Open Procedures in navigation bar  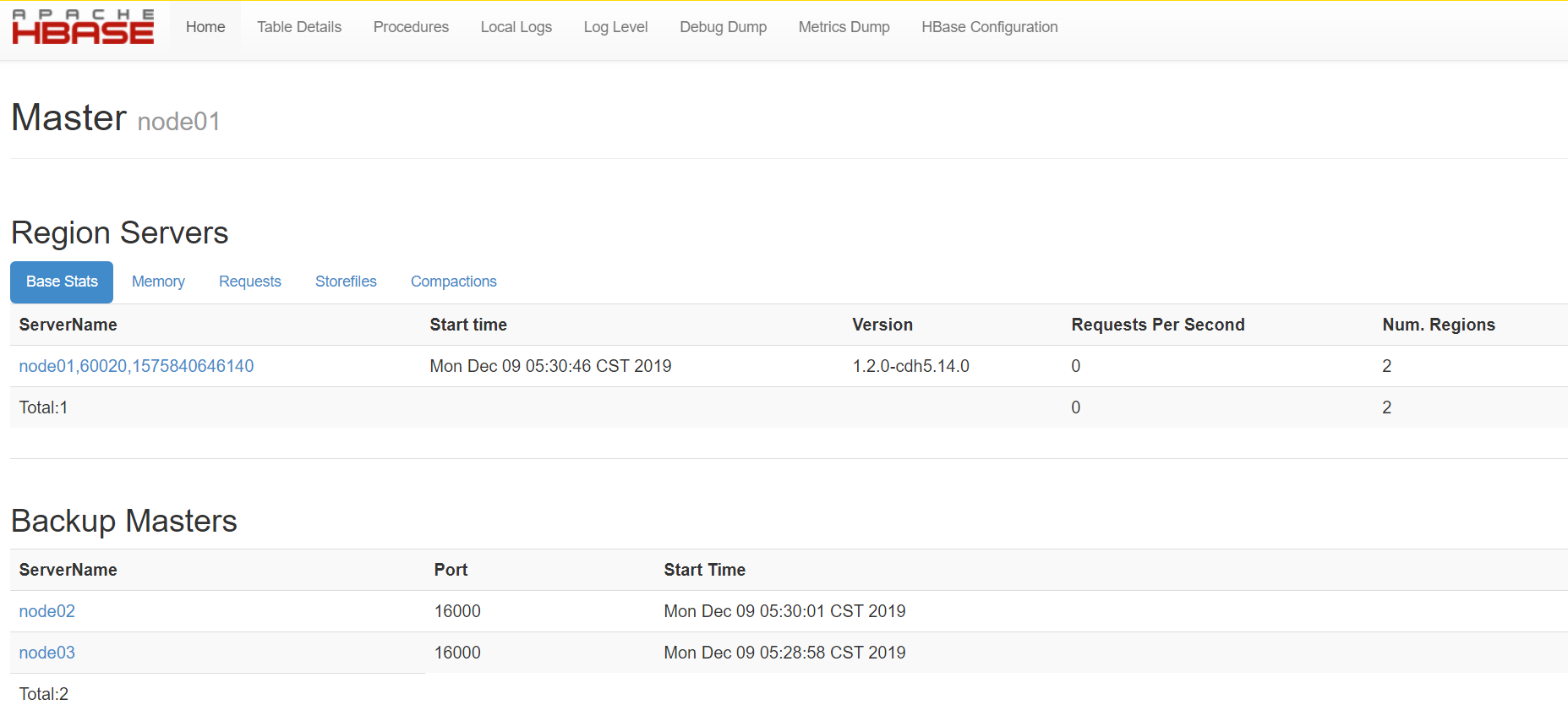tap(411, 27)
